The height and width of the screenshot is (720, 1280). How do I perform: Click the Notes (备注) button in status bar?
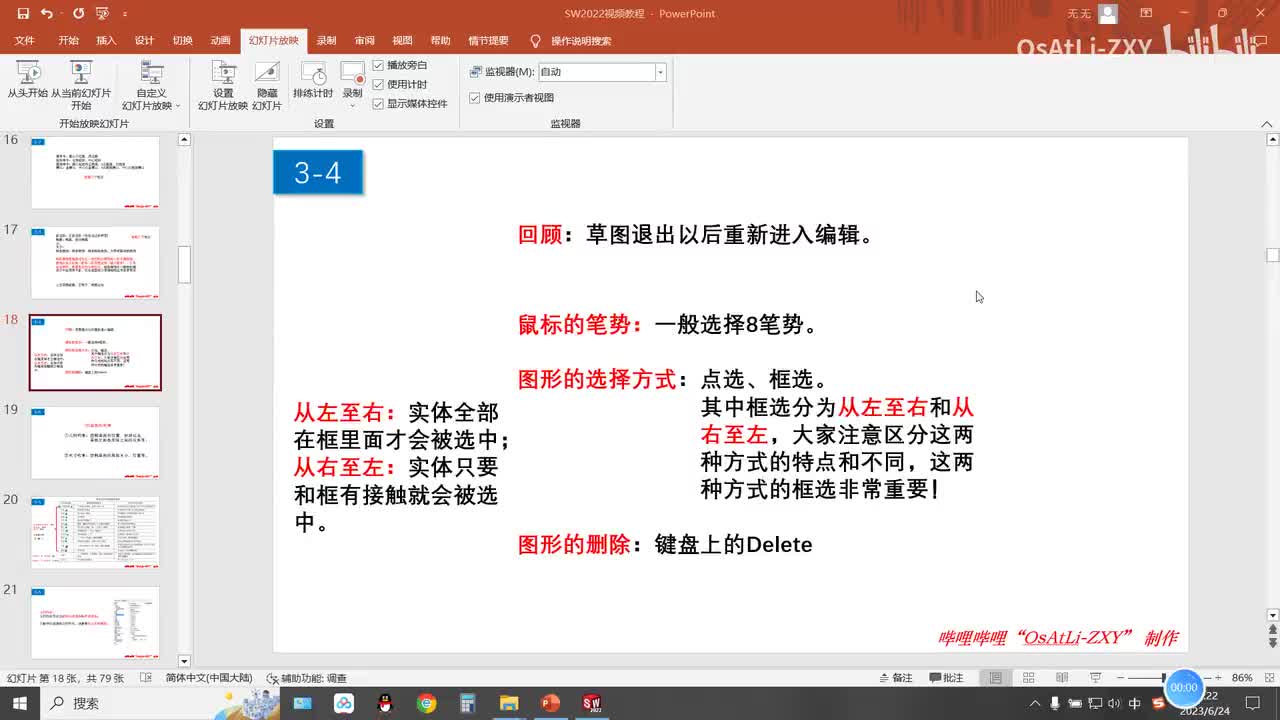895,678
